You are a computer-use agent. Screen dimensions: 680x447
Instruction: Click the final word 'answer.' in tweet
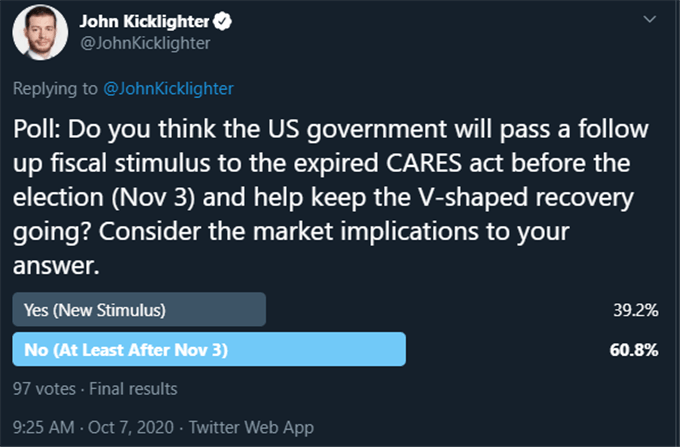click(x=56, y=266)
